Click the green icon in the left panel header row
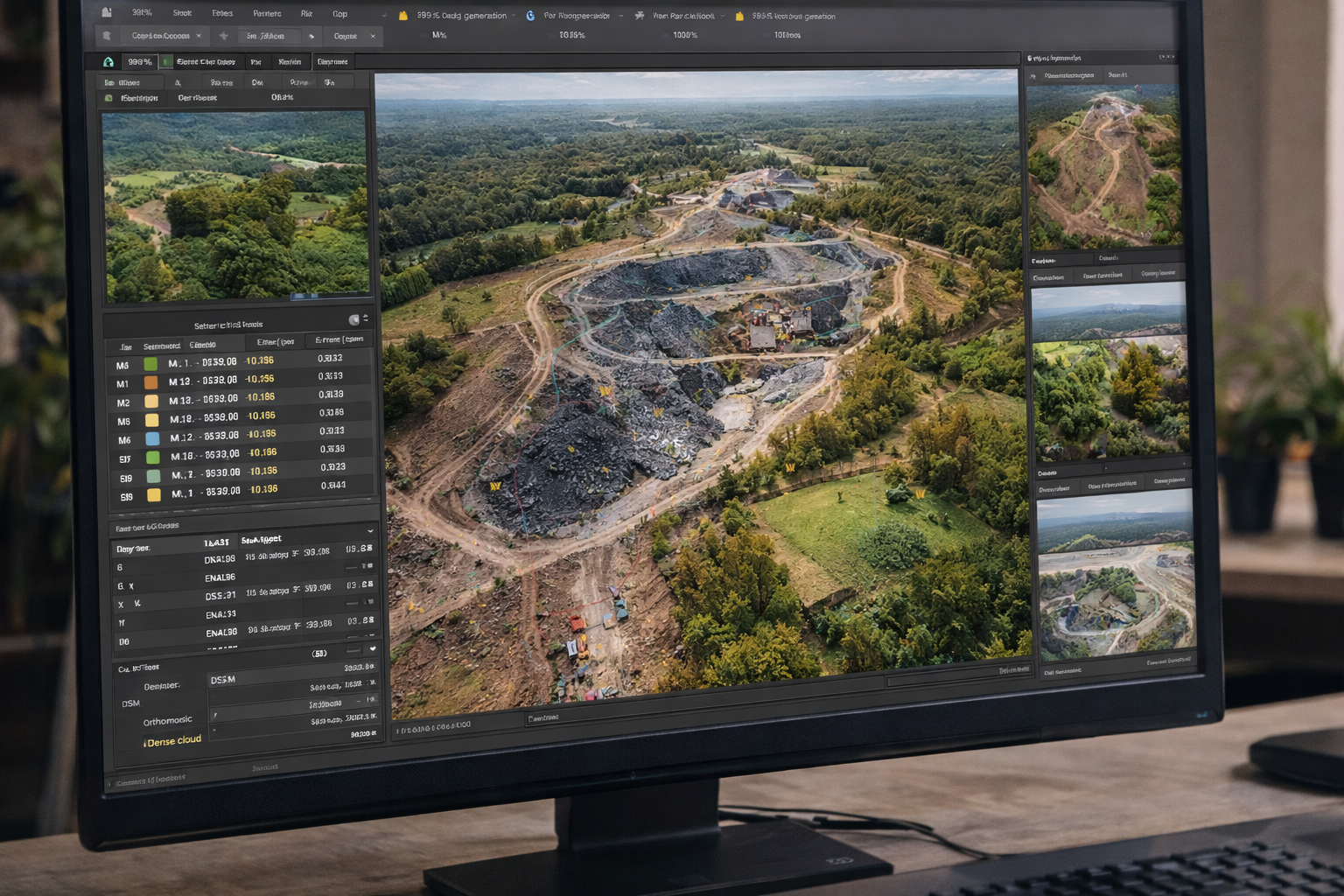Image resolution: width=1344 pixels, height=896 pixels. pos(108,98)
